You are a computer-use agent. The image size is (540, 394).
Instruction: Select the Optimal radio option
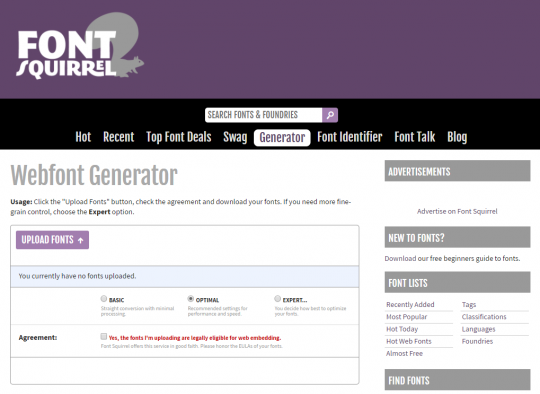click(190, 299)
